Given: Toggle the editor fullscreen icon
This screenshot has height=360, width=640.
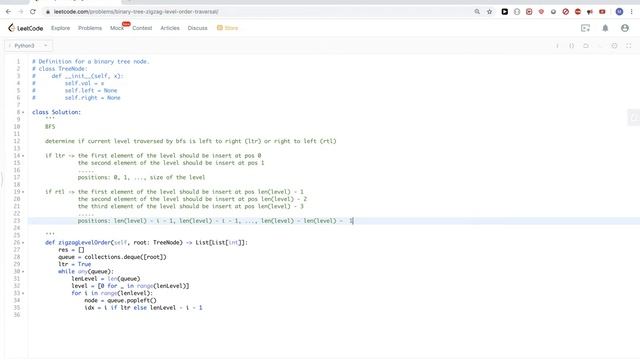Looking at the screenshot, I should point(629,46).
